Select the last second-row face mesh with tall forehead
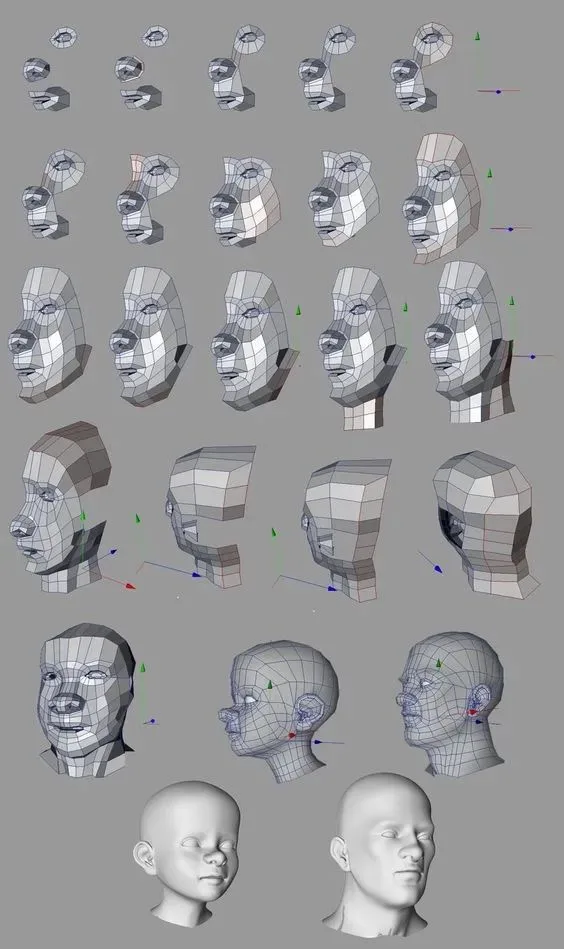This screenshot has height=949, width=564. pyautogui.click(x=441, y=196)
